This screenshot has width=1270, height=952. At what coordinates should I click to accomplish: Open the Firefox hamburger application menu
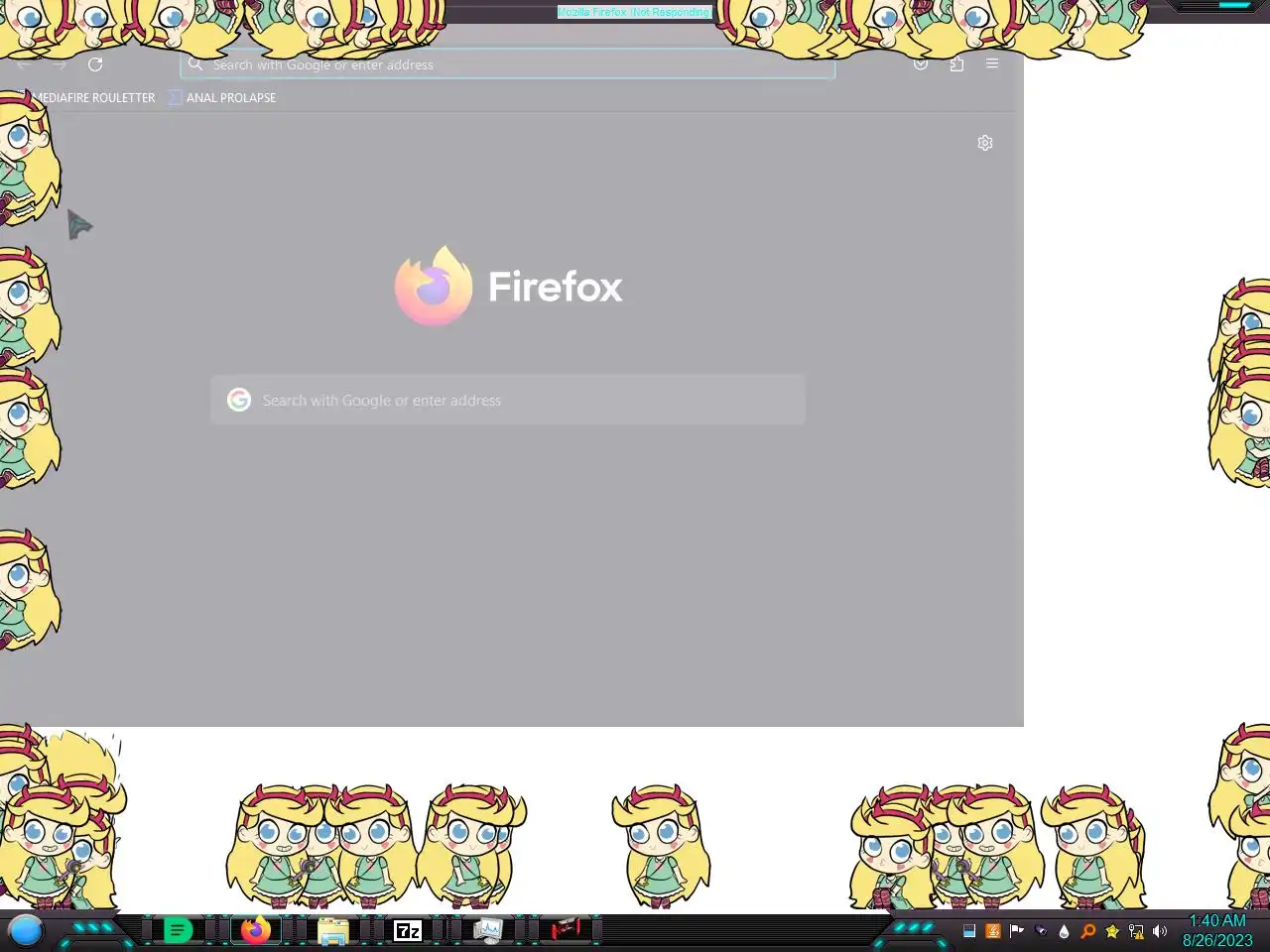click(992, 63)
